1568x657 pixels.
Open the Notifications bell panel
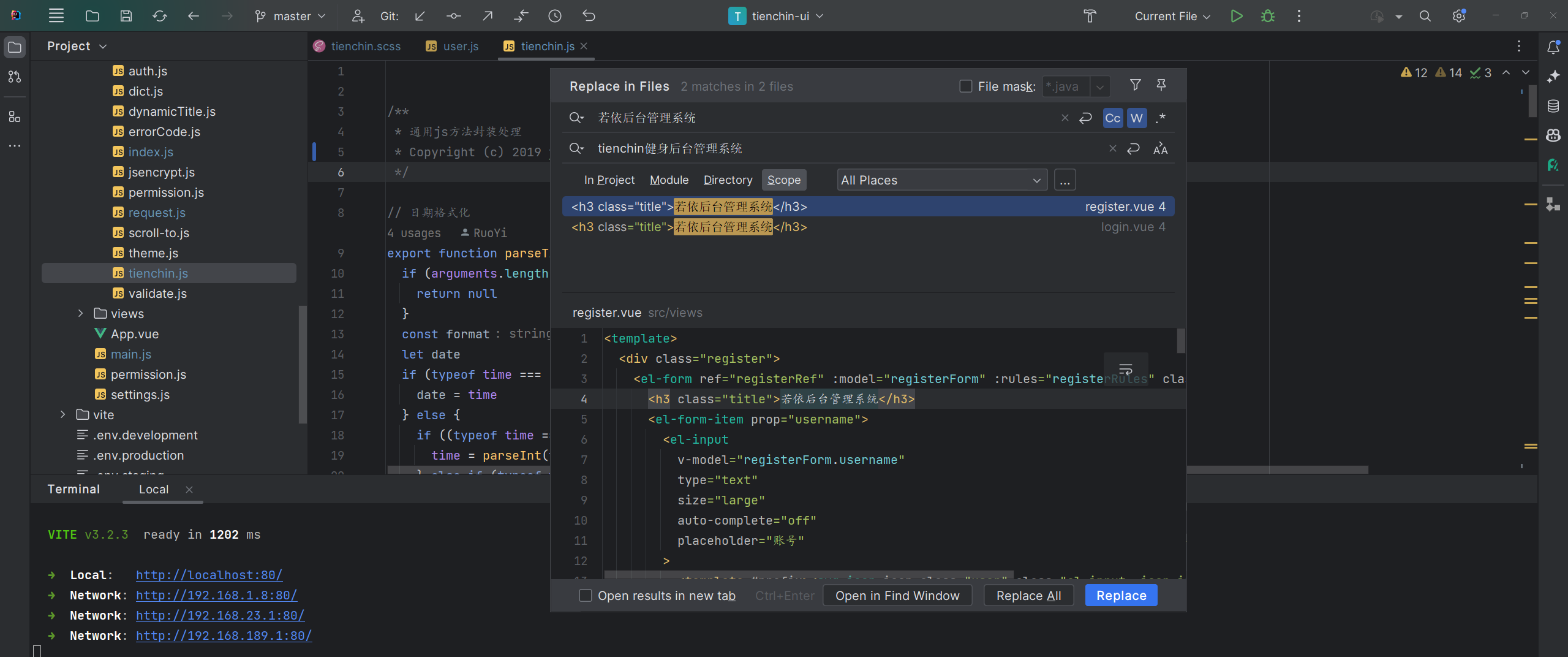(x=1553, y=47)
